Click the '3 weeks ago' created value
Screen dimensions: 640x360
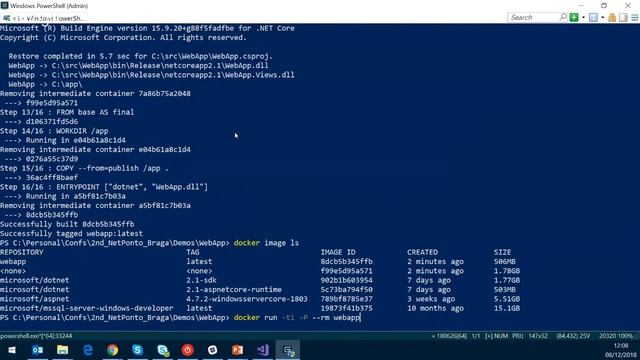click(431, 299)
